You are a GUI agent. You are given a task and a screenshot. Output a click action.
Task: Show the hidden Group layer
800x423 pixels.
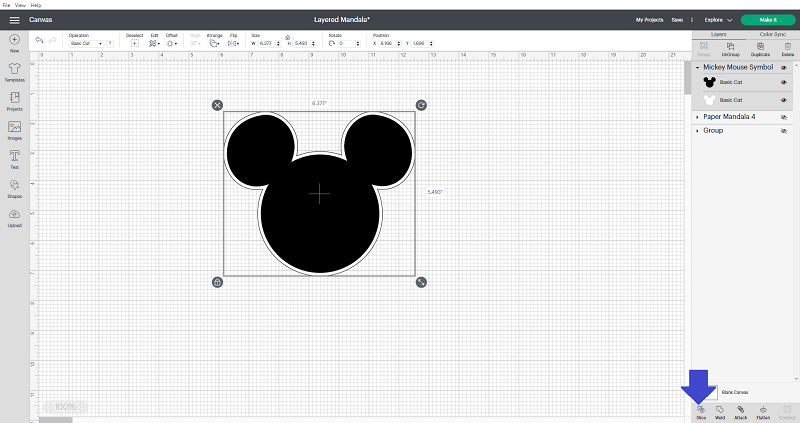point(784,131)
